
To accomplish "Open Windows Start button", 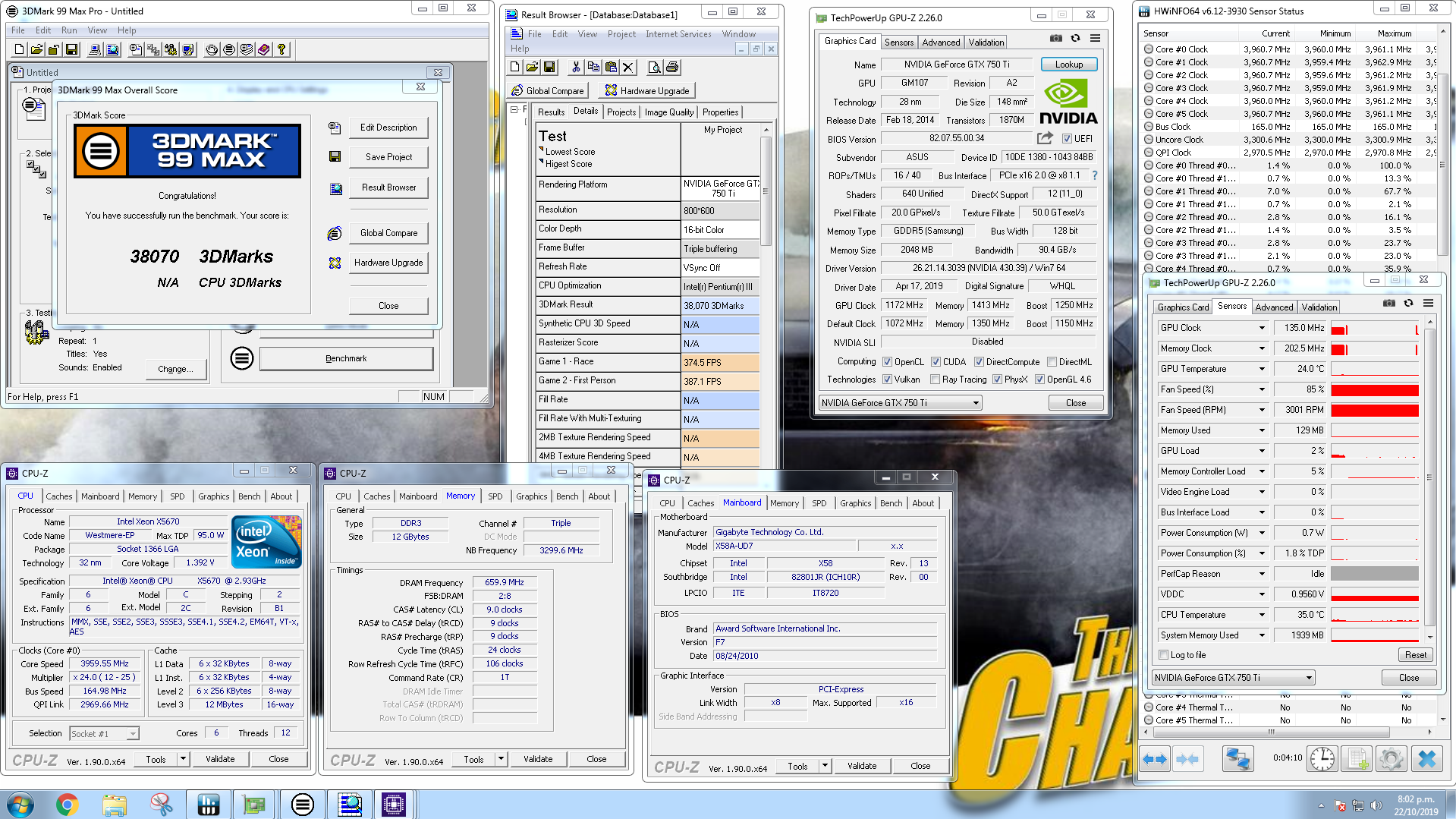I will (20, 805).
